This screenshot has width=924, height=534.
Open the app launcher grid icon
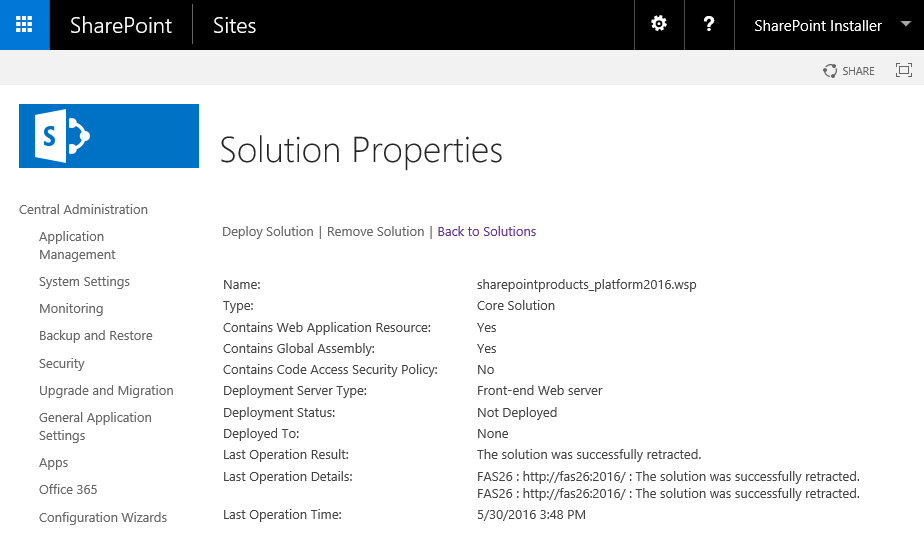[24, 25]
